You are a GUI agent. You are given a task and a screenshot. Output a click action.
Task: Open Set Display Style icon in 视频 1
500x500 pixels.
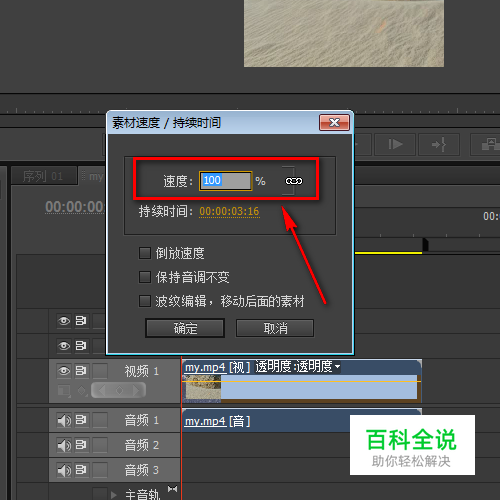click(x=64, y=391)
